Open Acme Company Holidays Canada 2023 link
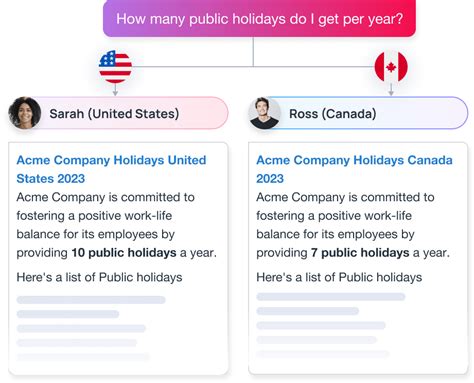This screenshot has width=474, height=383. [354, 169]
